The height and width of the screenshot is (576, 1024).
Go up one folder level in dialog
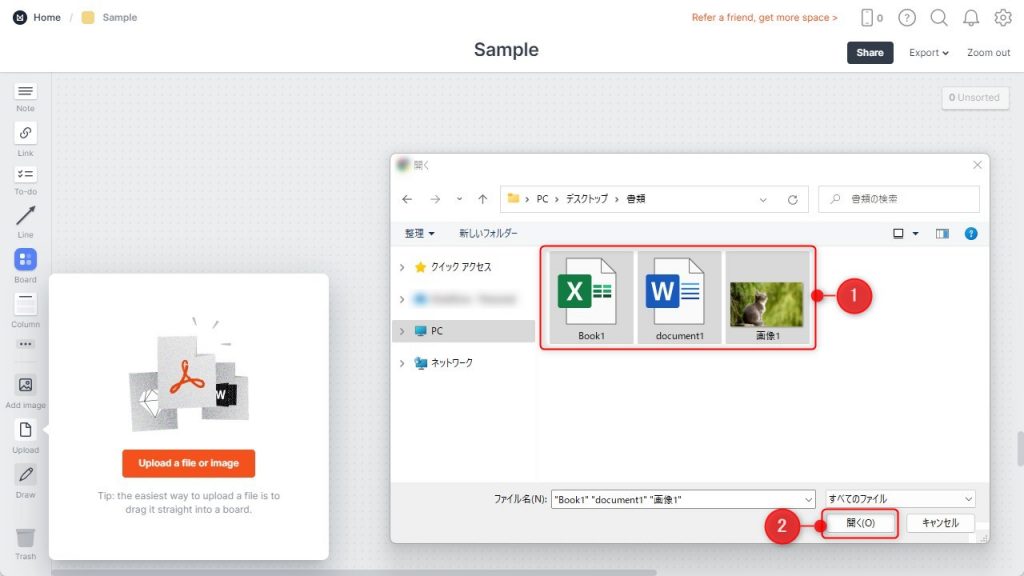pos(483,199)
